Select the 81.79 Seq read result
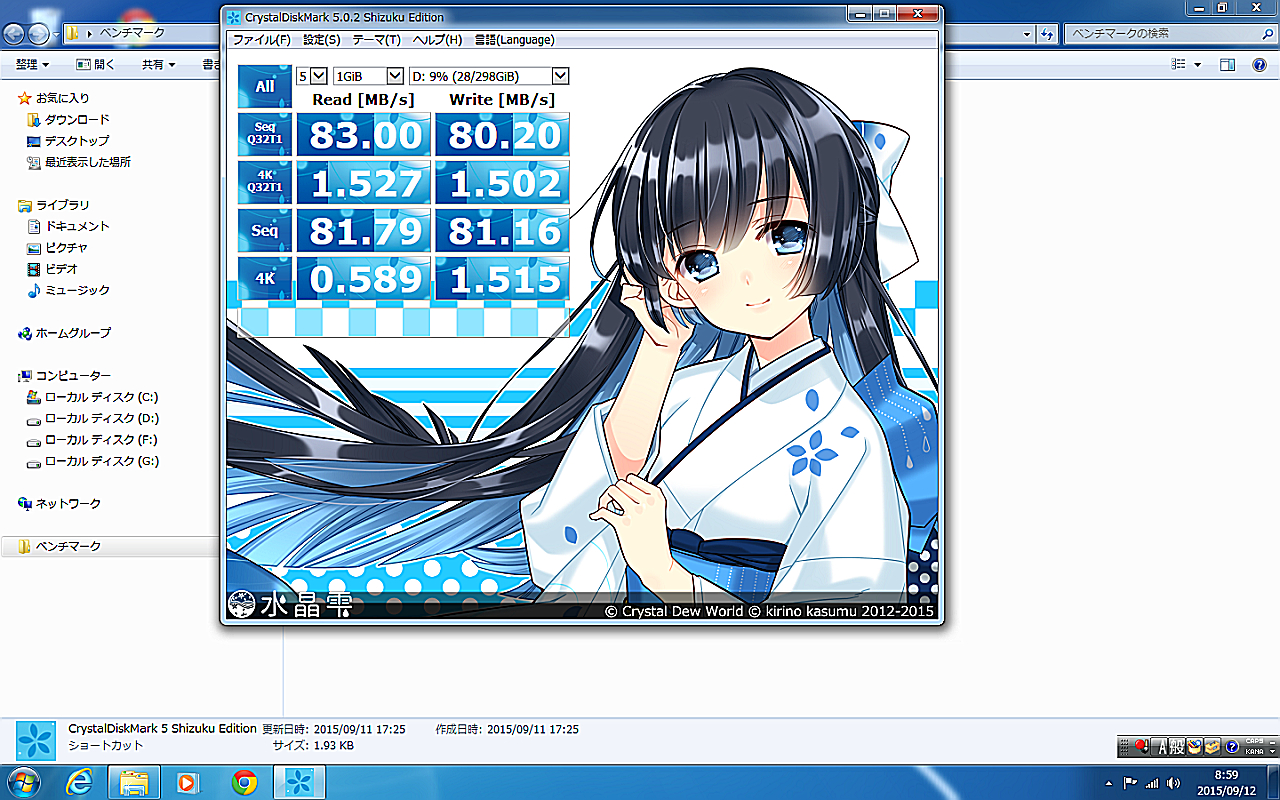Screen dimensions: 1280x800 pyautogui.click(x=363, y=230)
